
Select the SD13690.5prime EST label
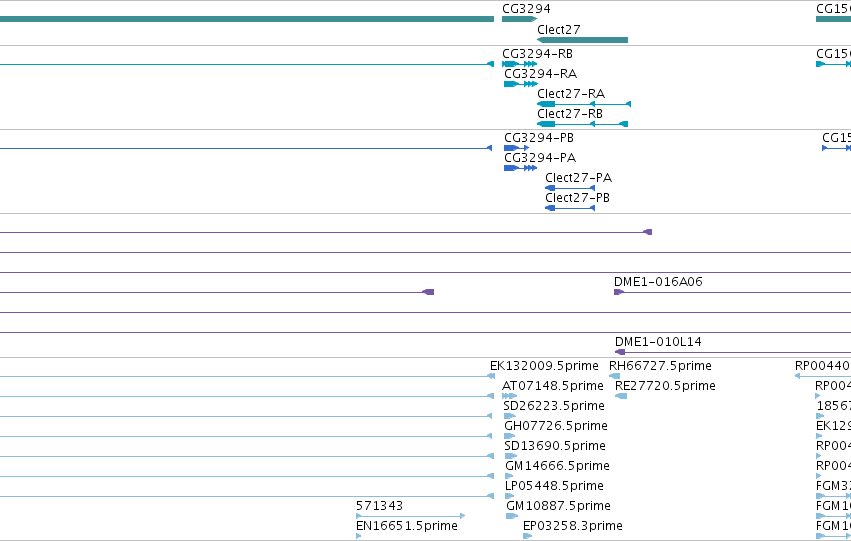pyautogui.click(x=555, y=446)
